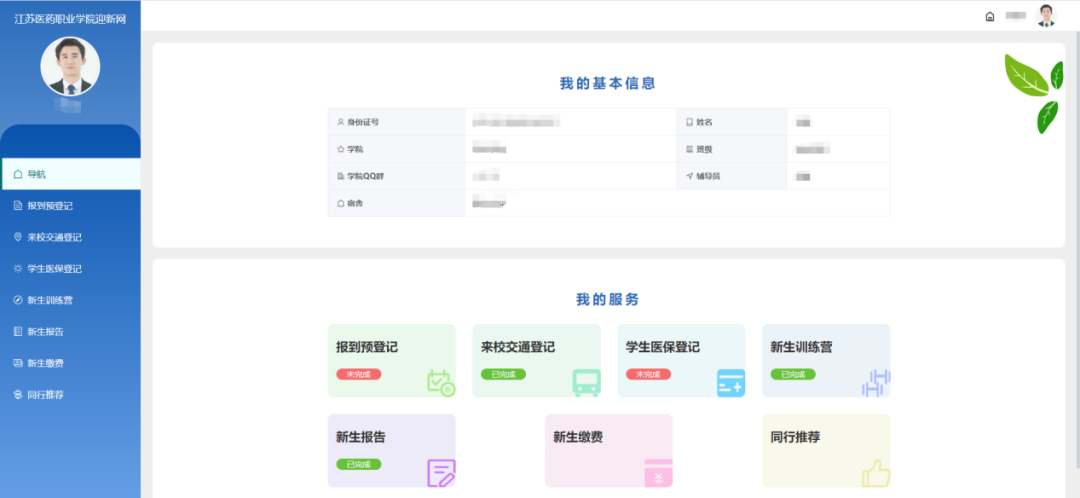Click the card icon on 学生医保登记 tile
Viewport: 1080px width, 498px height.
point(731,382)
